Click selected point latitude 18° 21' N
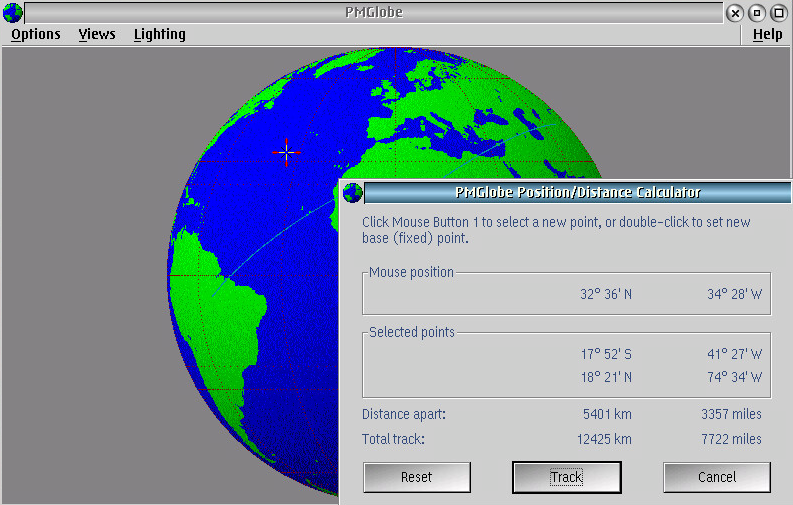793x505 pixels. pos(606,377)
